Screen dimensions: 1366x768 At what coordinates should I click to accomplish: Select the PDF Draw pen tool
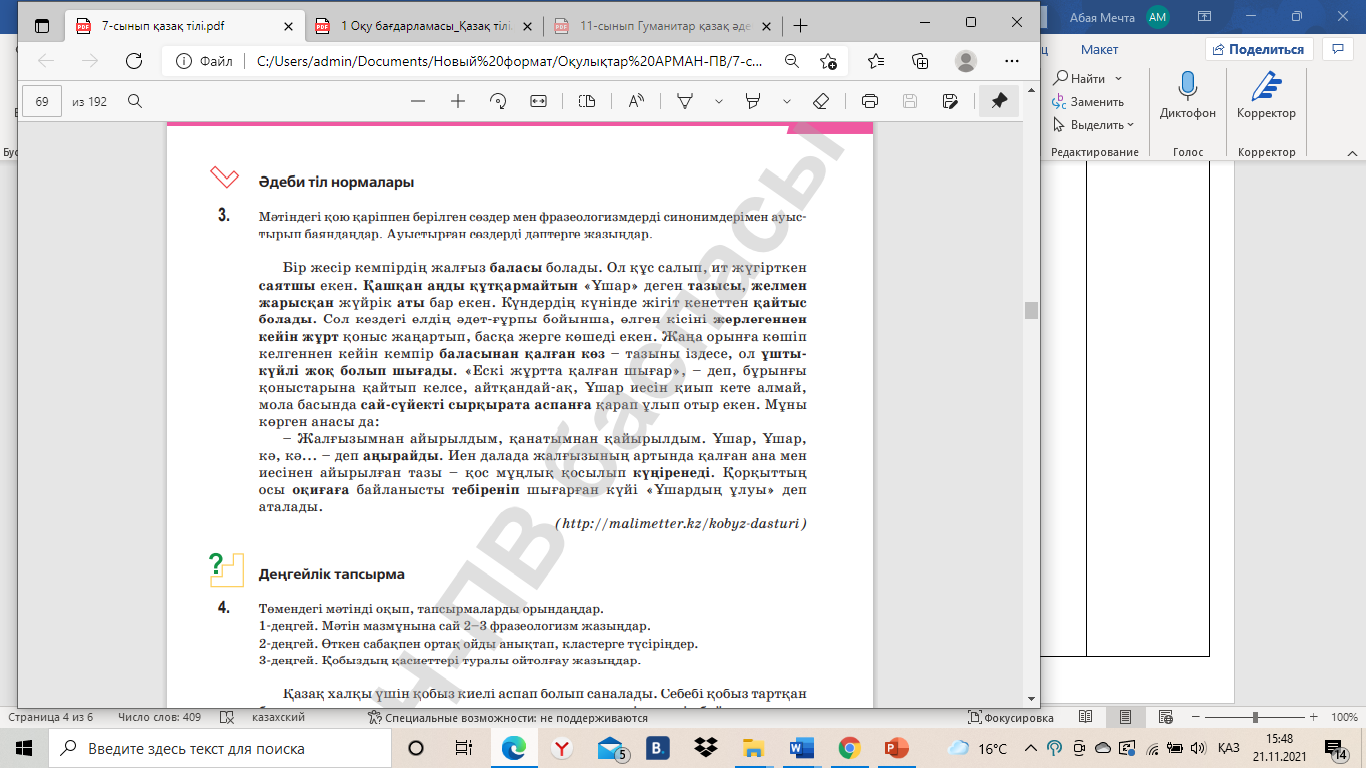point(686,101)
